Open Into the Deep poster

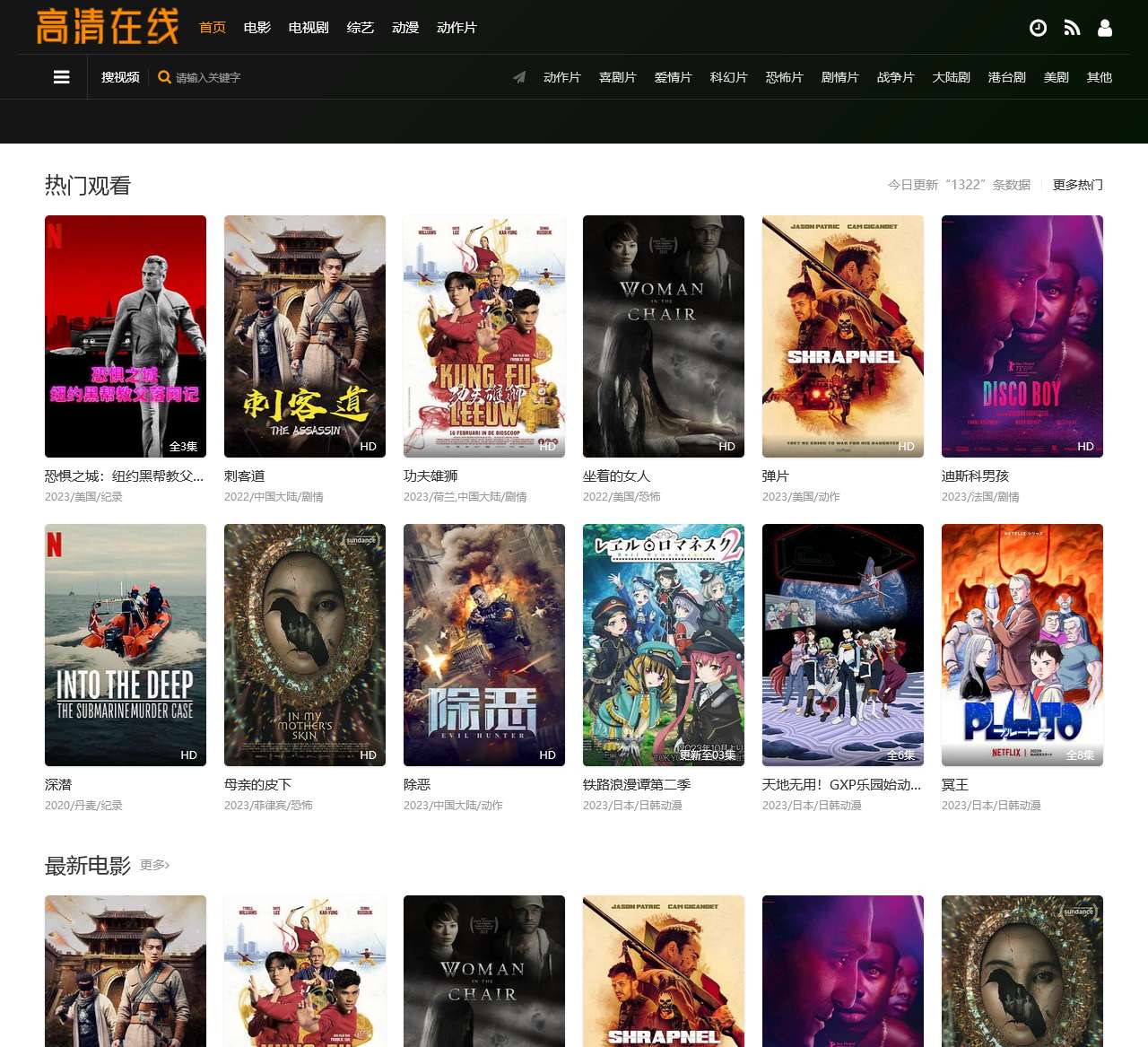coord(126,645)
